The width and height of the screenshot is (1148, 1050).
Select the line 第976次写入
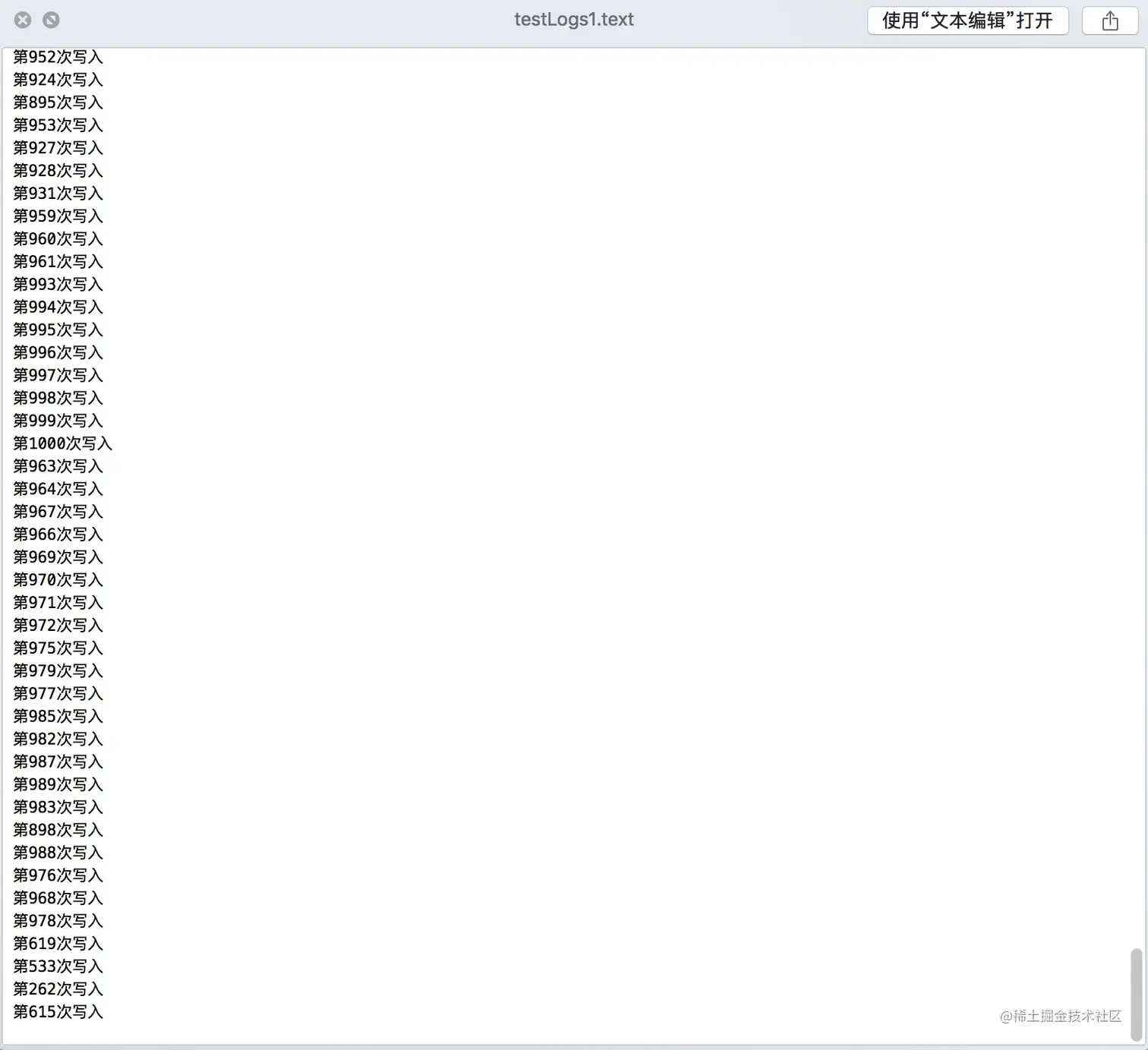click(x=58, y=876)
